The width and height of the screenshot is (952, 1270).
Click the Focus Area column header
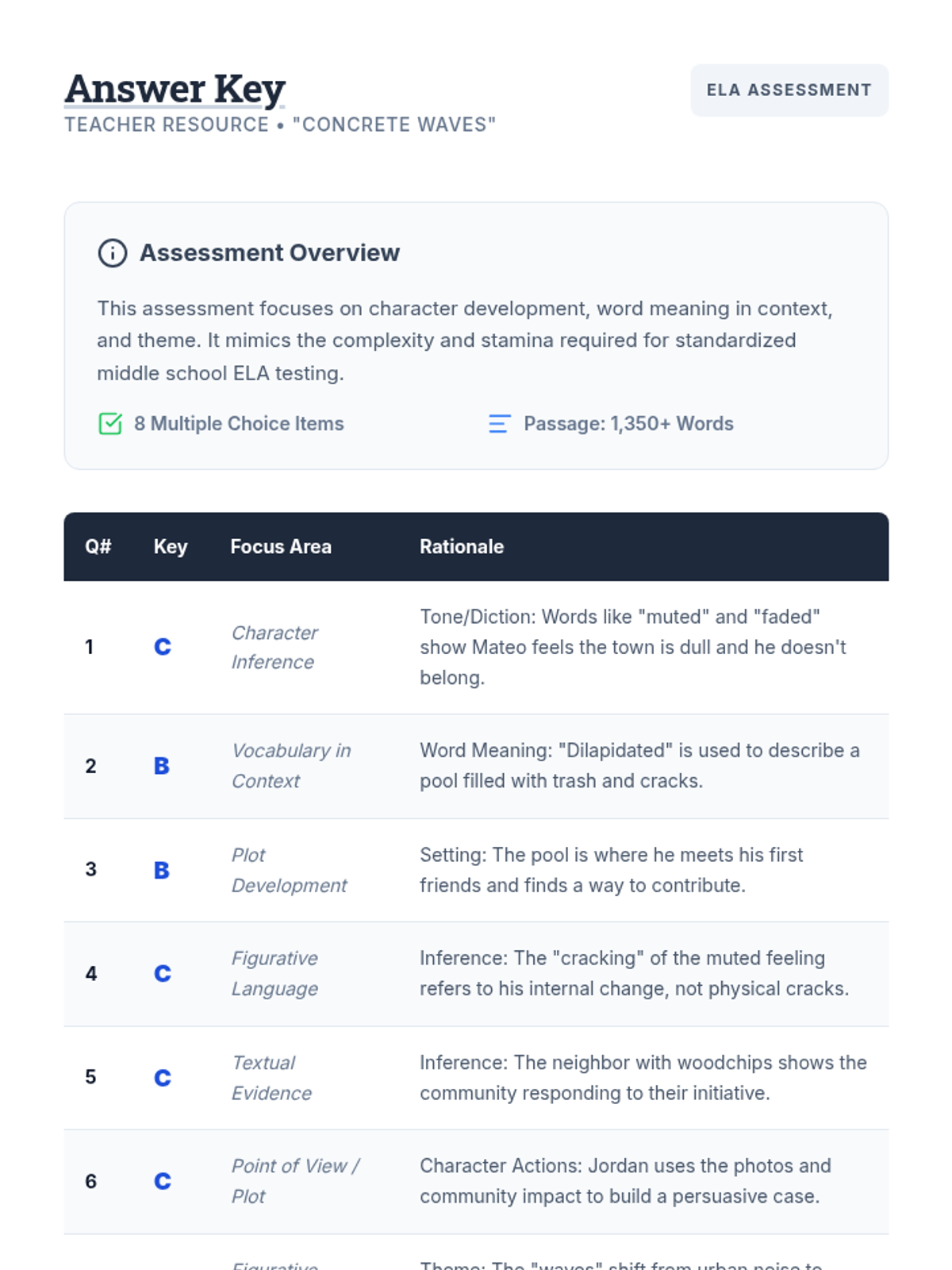coord(281,547)
